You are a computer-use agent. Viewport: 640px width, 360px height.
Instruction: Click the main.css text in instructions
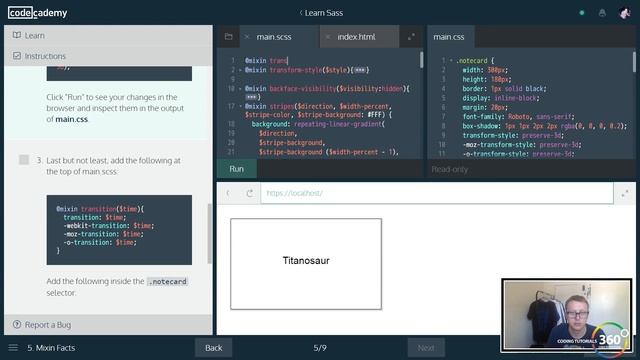(x=71, y=119)
